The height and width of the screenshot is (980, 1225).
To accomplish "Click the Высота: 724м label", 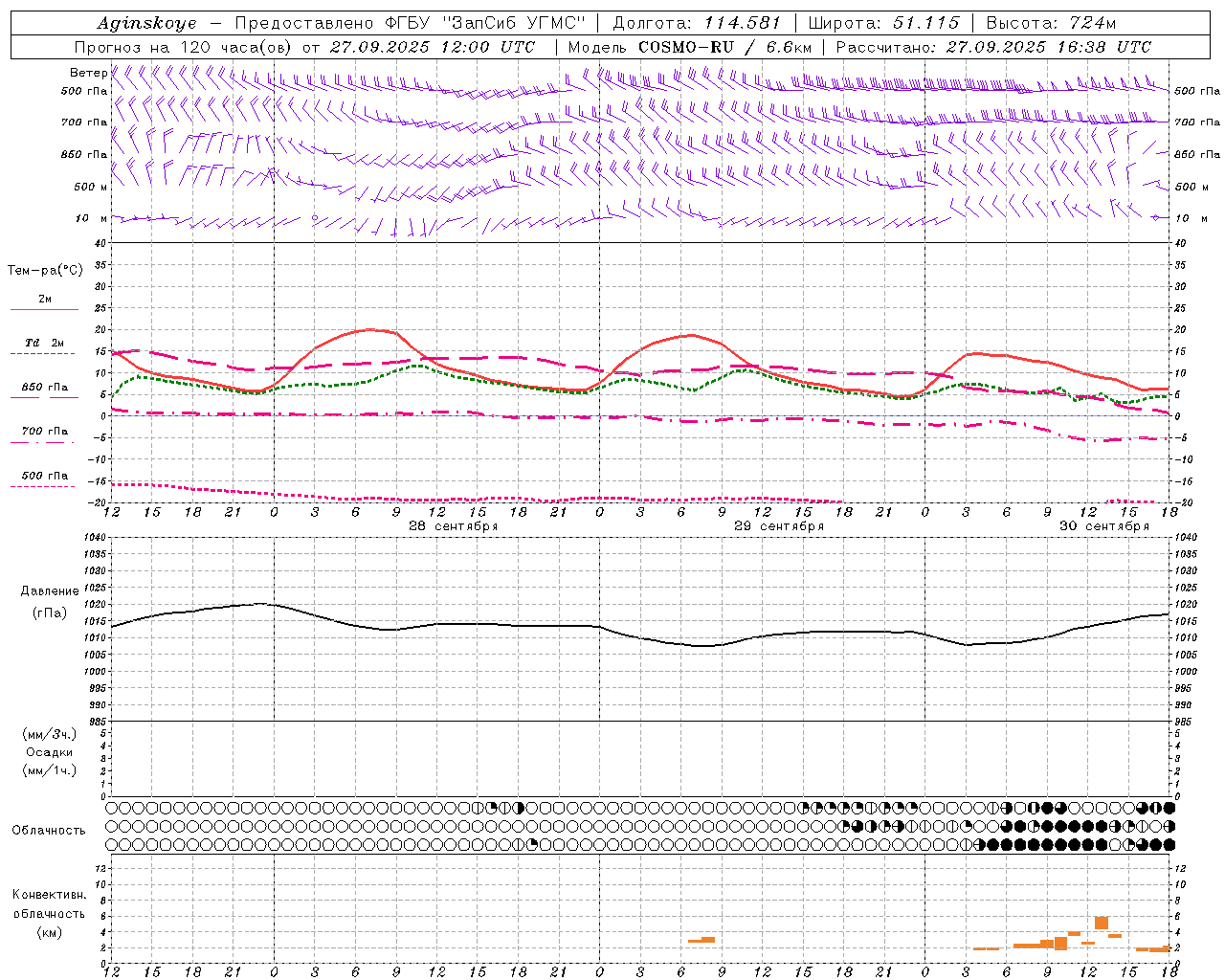I will (x=1051, y=23).
